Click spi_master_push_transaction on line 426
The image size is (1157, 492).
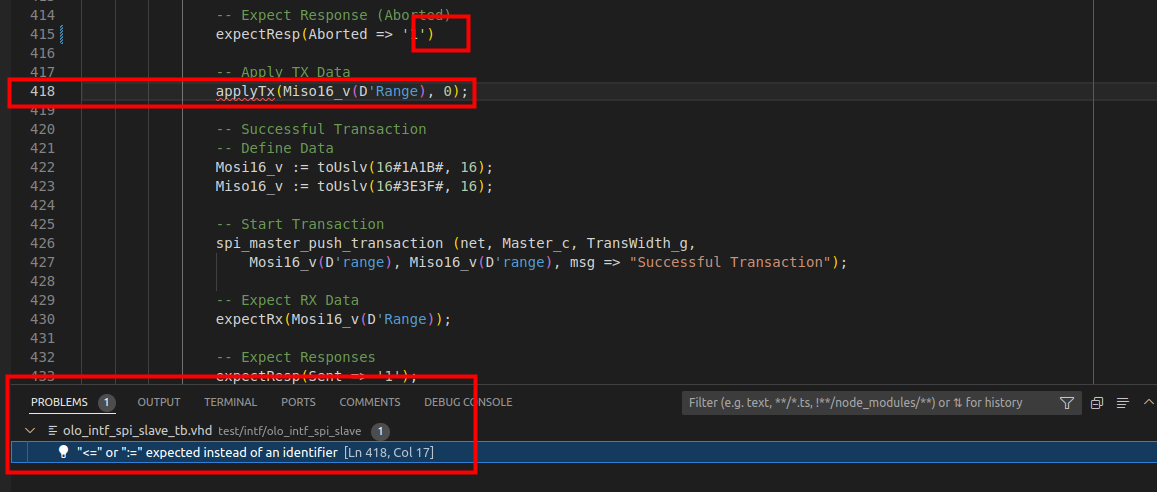tap(331, 243)
